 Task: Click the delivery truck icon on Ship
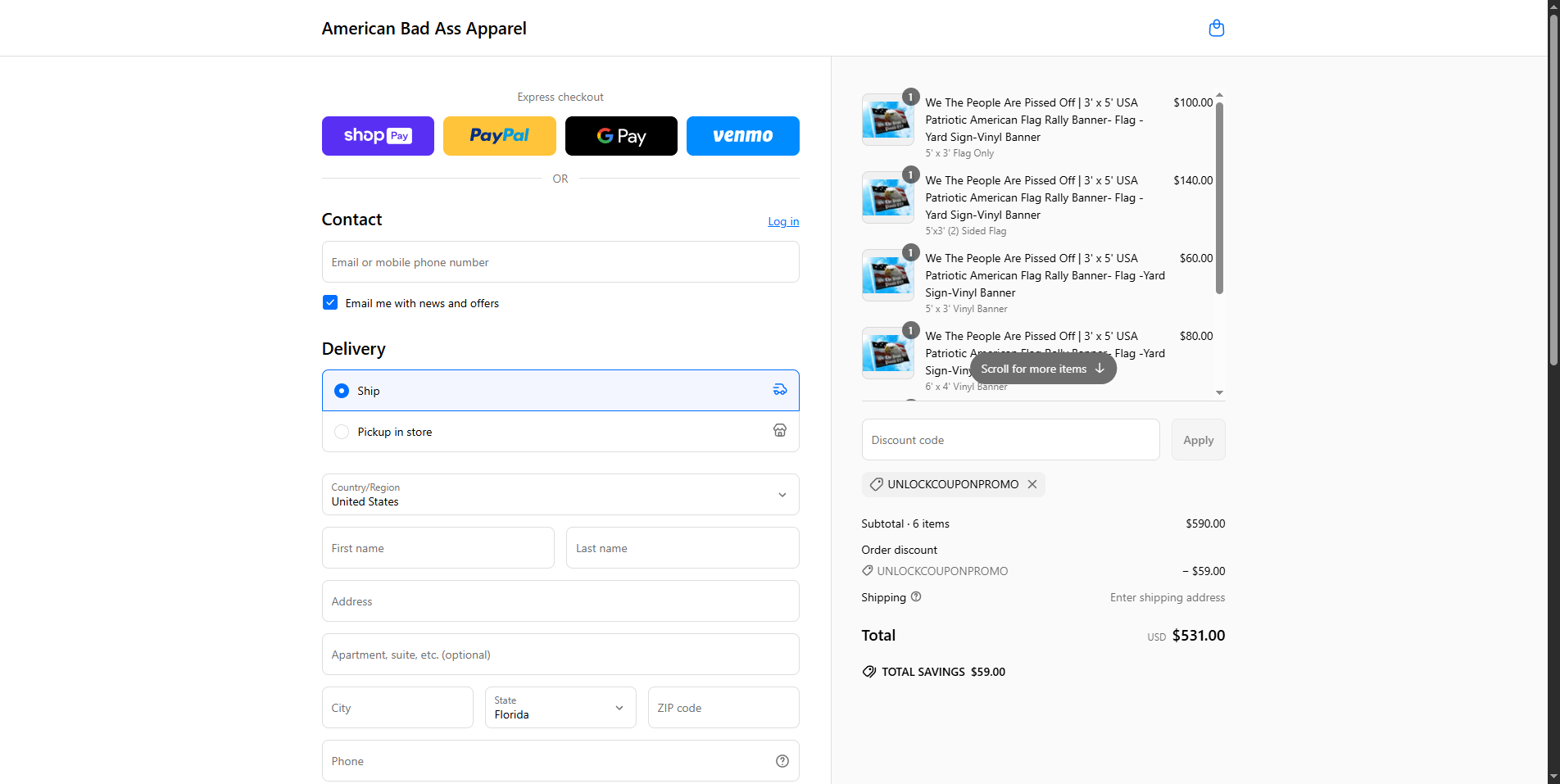780,390
